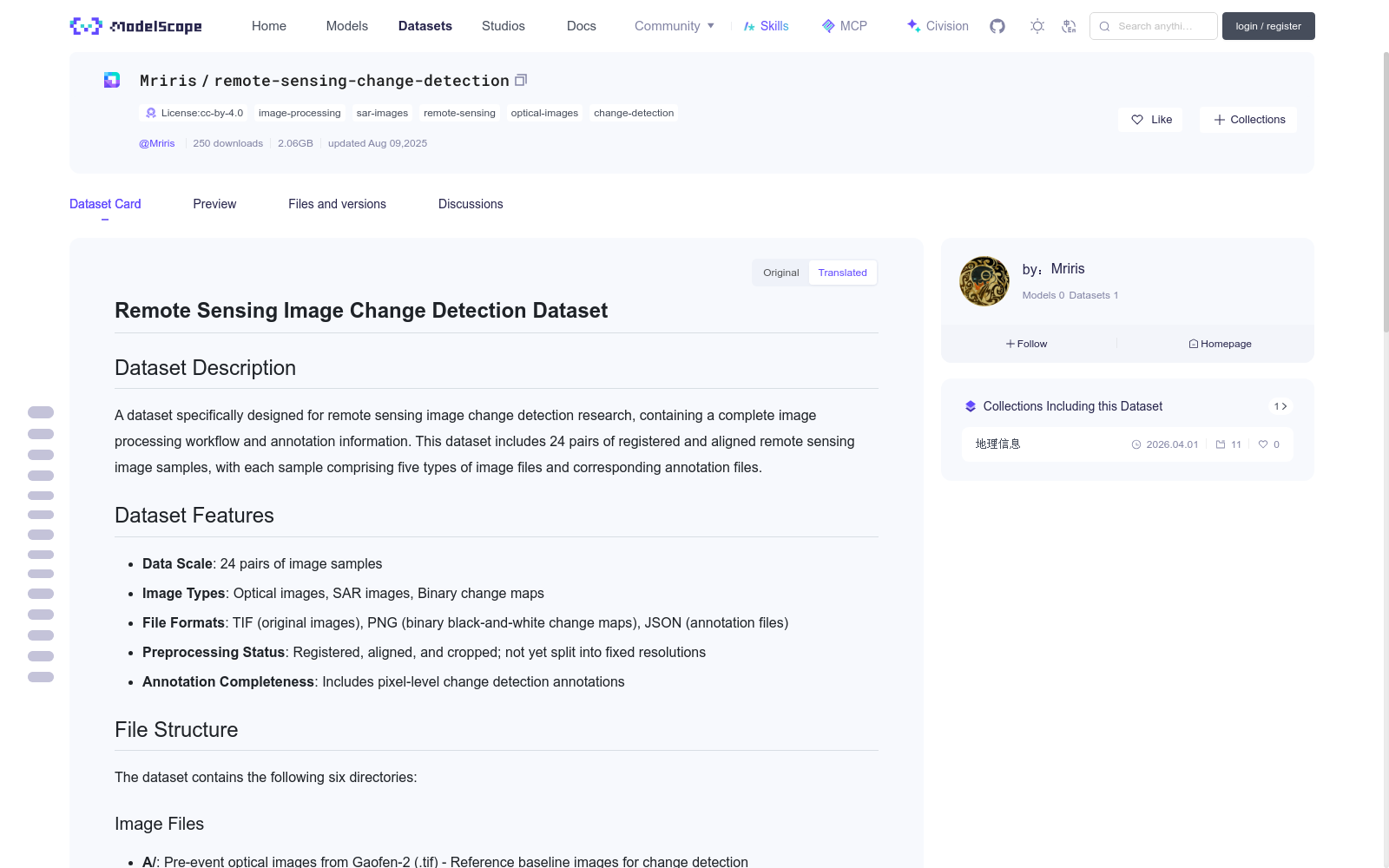
Task: Open the Civision link
Action: (938, 26)
